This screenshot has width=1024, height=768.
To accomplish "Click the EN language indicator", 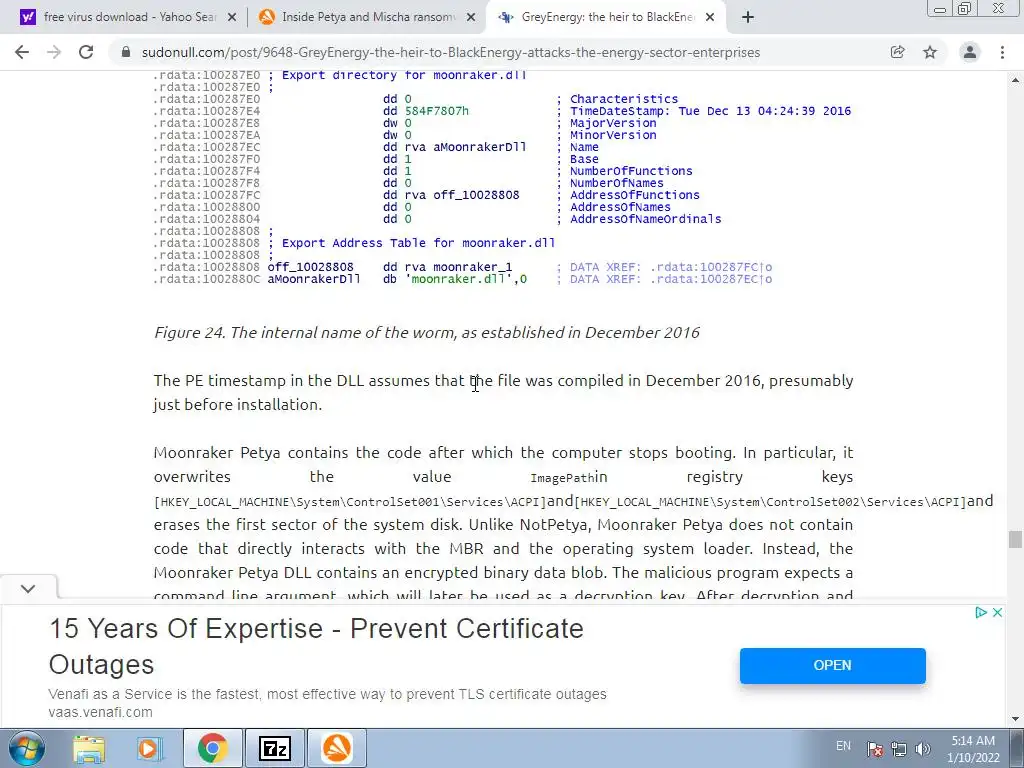I will (x=843, y=746).
